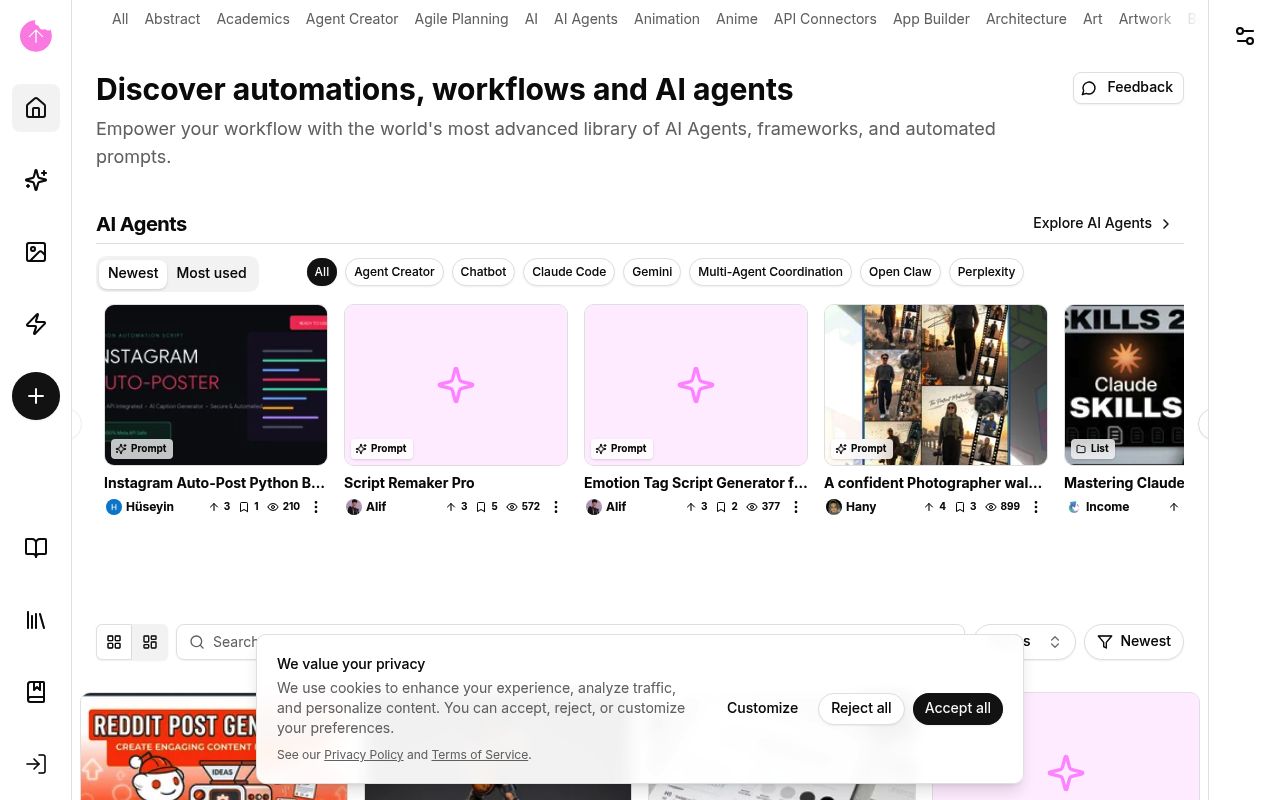Open the Terms of Service link
The height and width of the screenshot is (800, 1280).
coord(480,755)
